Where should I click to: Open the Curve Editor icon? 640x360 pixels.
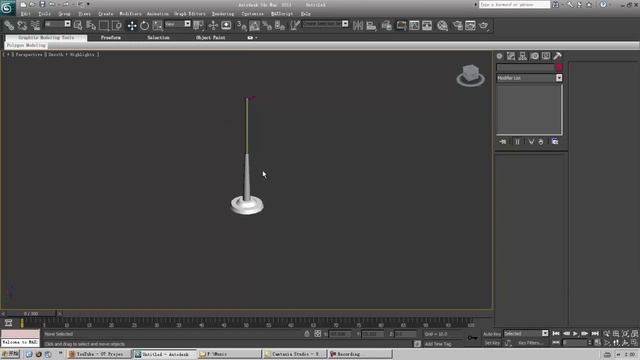[414, 26]
